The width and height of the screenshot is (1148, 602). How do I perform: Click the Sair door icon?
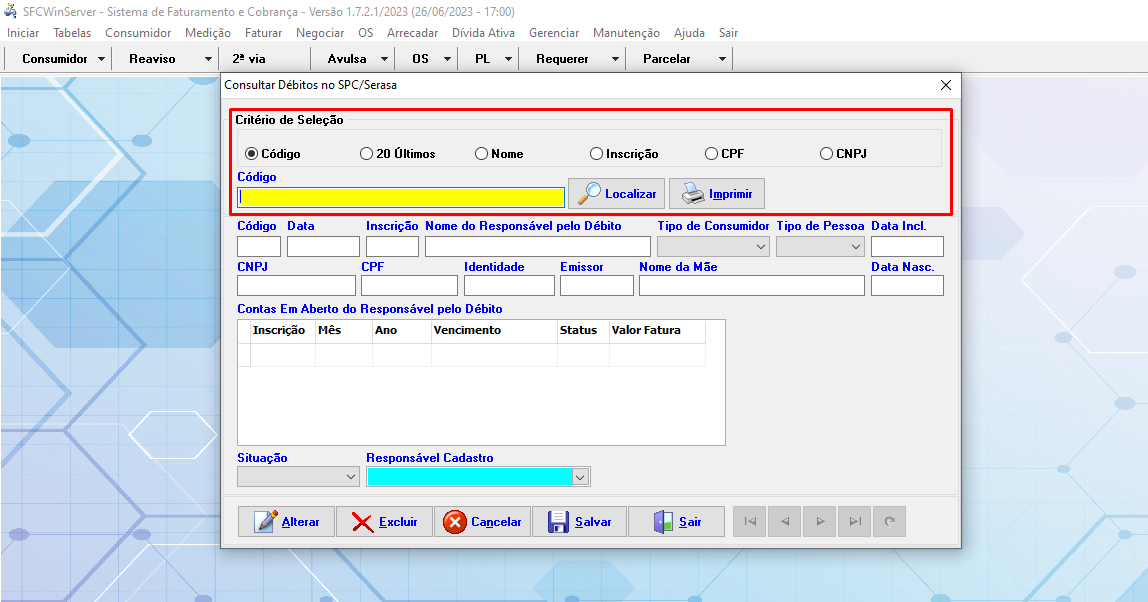point(664,522)
